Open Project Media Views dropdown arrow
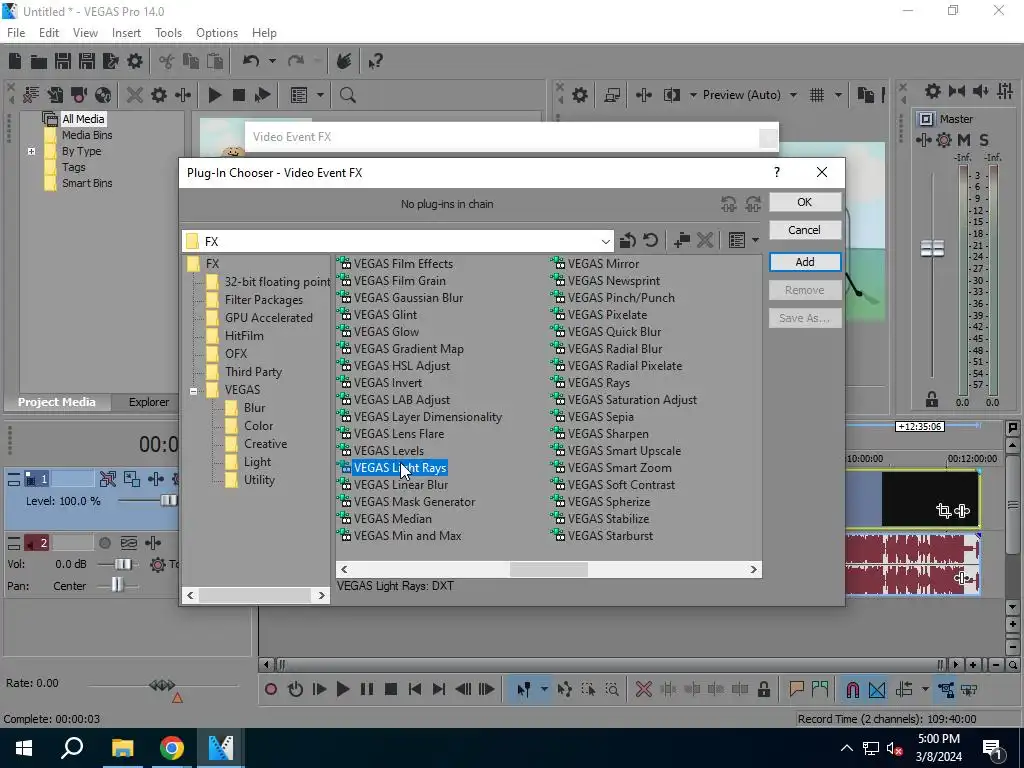Screen dimensions: 1024x768 pos(320,95)
